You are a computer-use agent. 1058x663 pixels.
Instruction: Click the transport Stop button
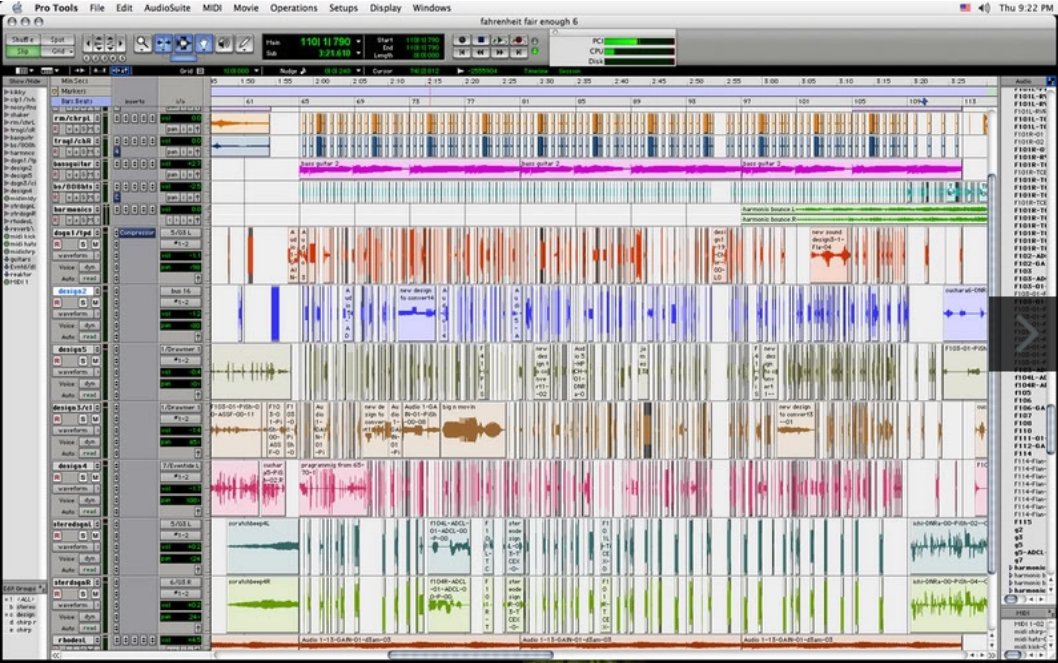pyautogui.click(x=481, y=40)
